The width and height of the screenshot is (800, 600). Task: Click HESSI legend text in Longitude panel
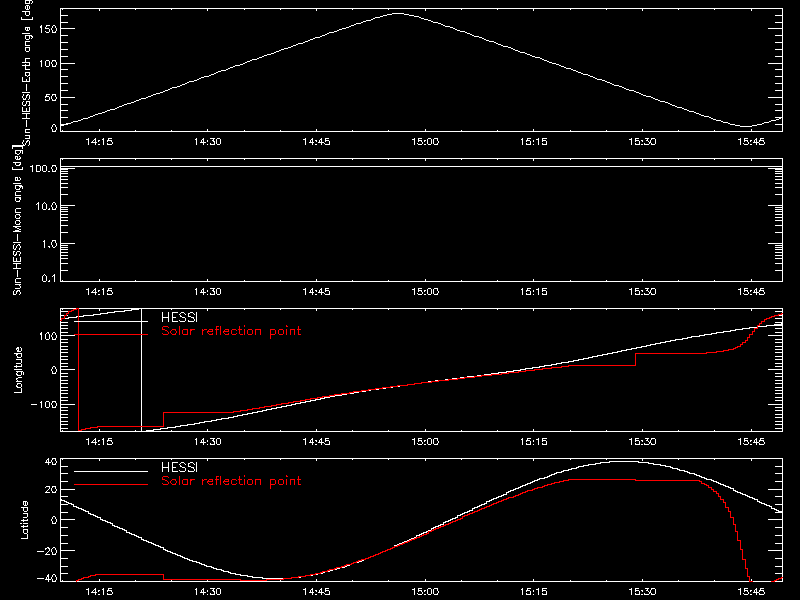(179, 317)
